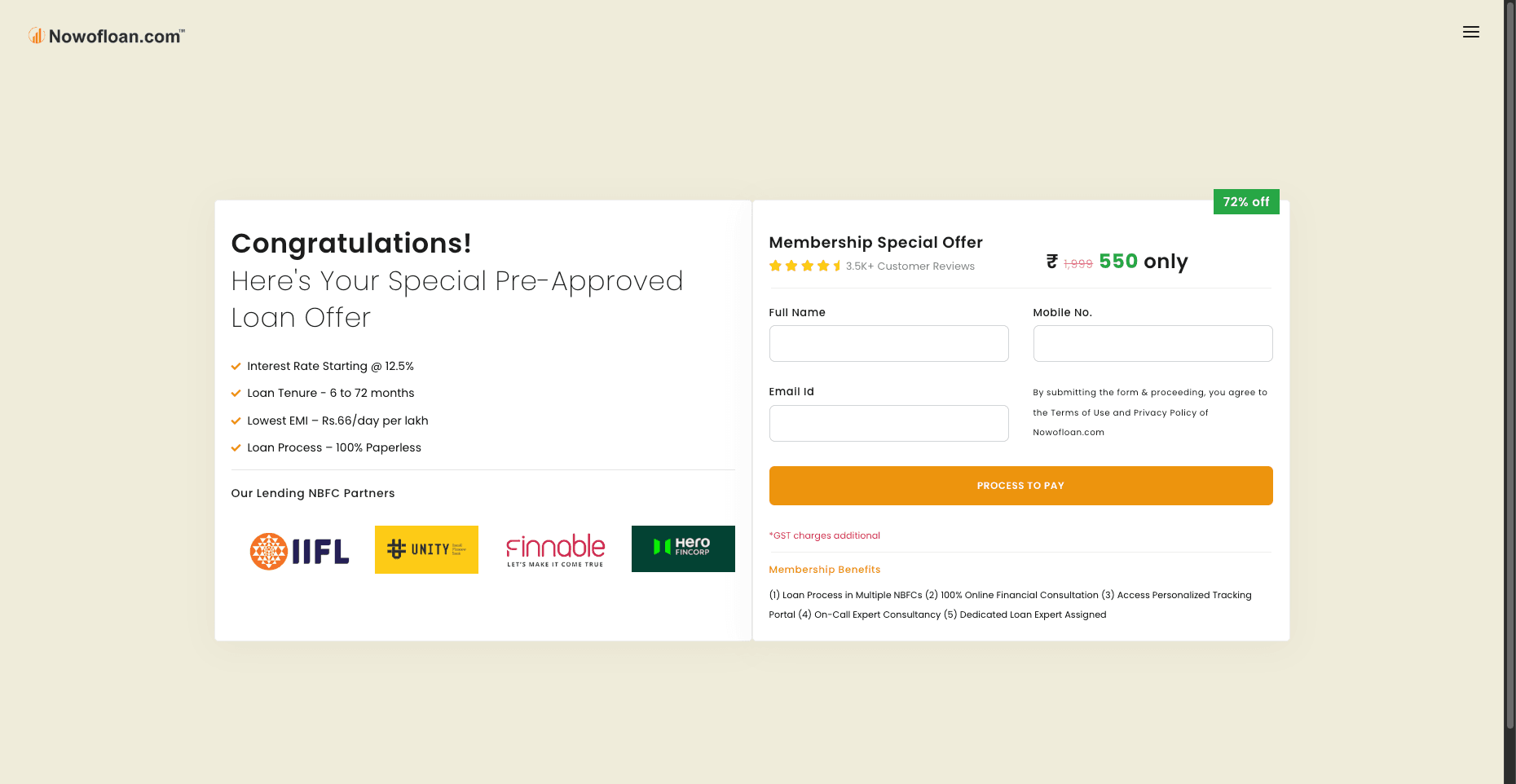
Task: Click the 550 only price text
Action: click(x=1143, y=262)
